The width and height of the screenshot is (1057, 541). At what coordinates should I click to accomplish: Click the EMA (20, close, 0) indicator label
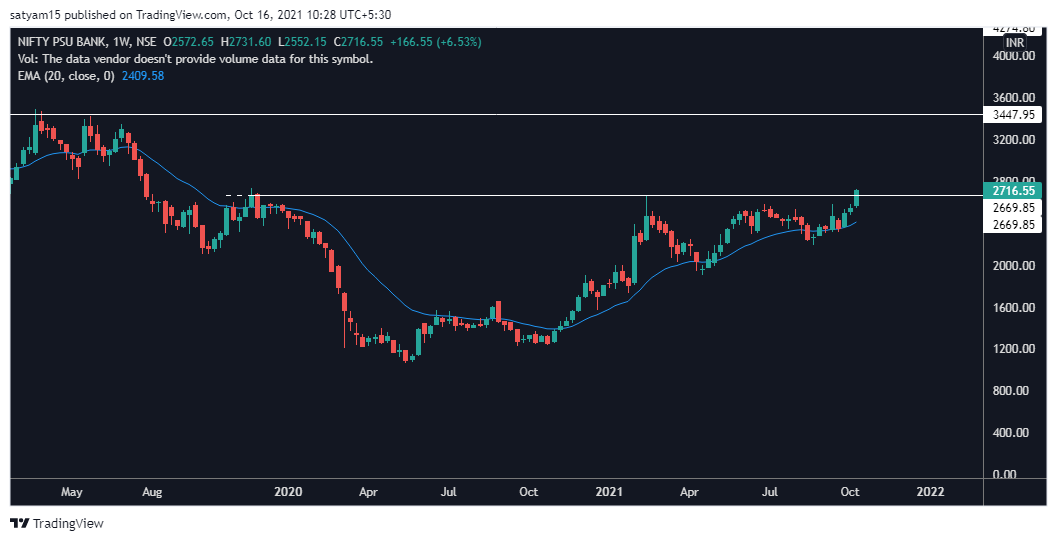pyautogui.click(x=66, y=76)
